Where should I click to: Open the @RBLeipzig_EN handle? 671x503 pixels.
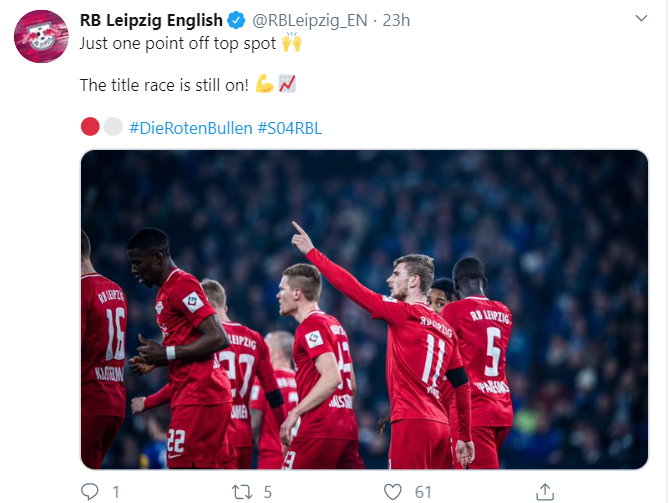(x=310, y=20)
